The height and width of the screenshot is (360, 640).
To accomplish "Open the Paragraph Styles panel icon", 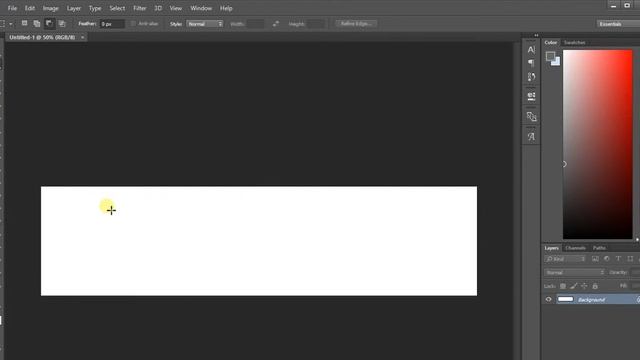I will click(x=531, y=96).
